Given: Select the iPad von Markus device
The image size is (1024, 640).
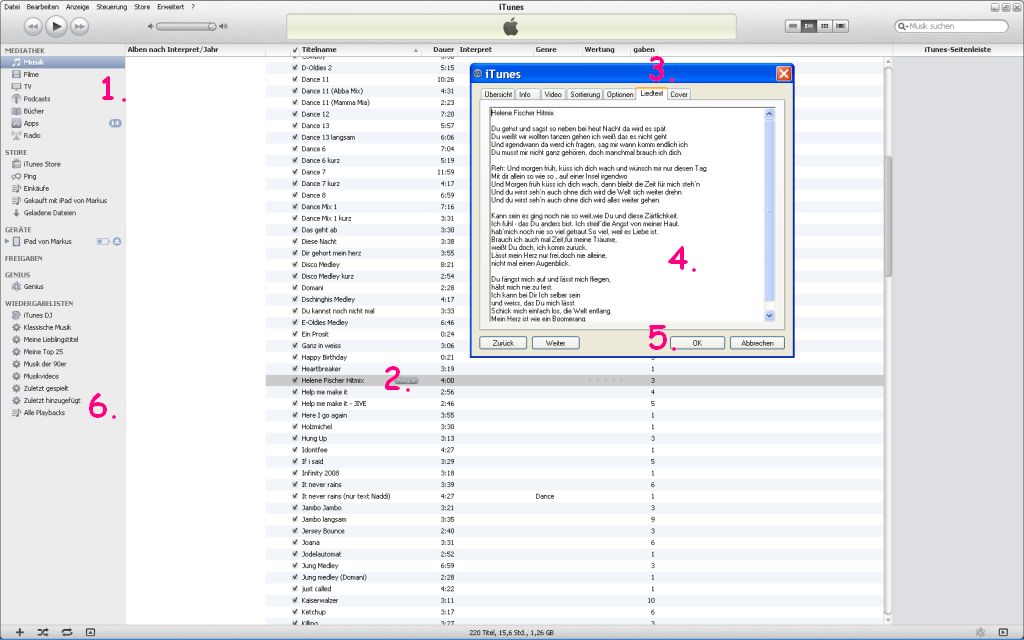Looking at the screenshot, I should point(47,242).
